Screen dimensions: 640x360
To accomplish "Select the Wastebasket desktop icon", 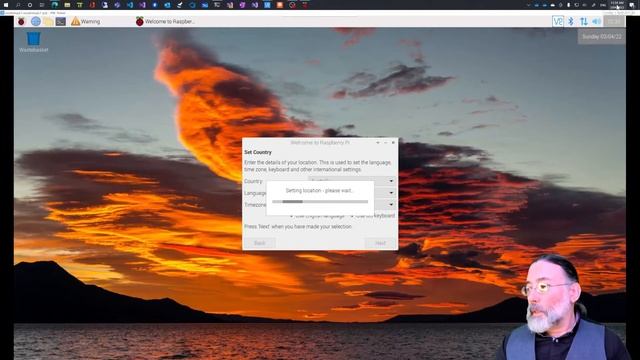I will [x=33, y=42].
